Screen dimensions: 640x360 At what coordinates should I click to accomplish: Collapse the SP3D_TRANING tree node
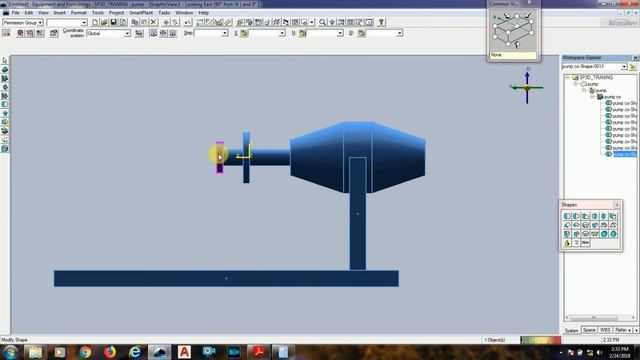[x=567, y=77]
